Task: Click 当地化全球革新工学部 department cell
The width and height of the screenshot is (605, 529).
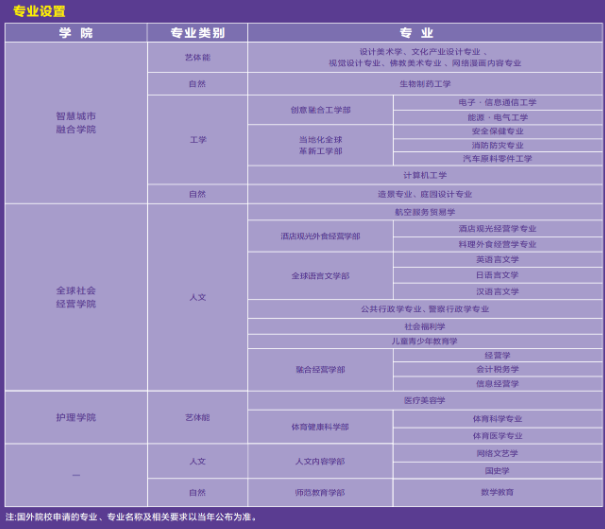Action: pyautogui.click(x=320, y=145)
